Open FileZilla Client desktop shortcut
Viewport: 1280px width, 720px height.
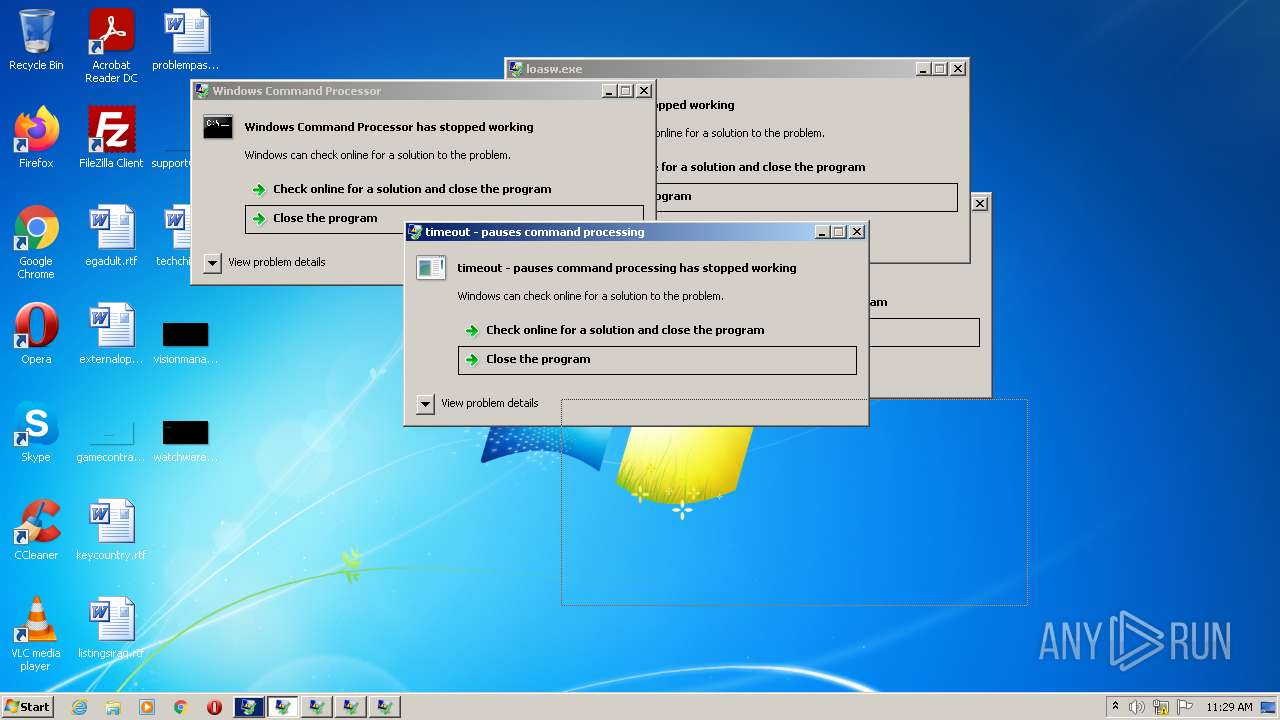pyautogui.click(x=111, y=137)
